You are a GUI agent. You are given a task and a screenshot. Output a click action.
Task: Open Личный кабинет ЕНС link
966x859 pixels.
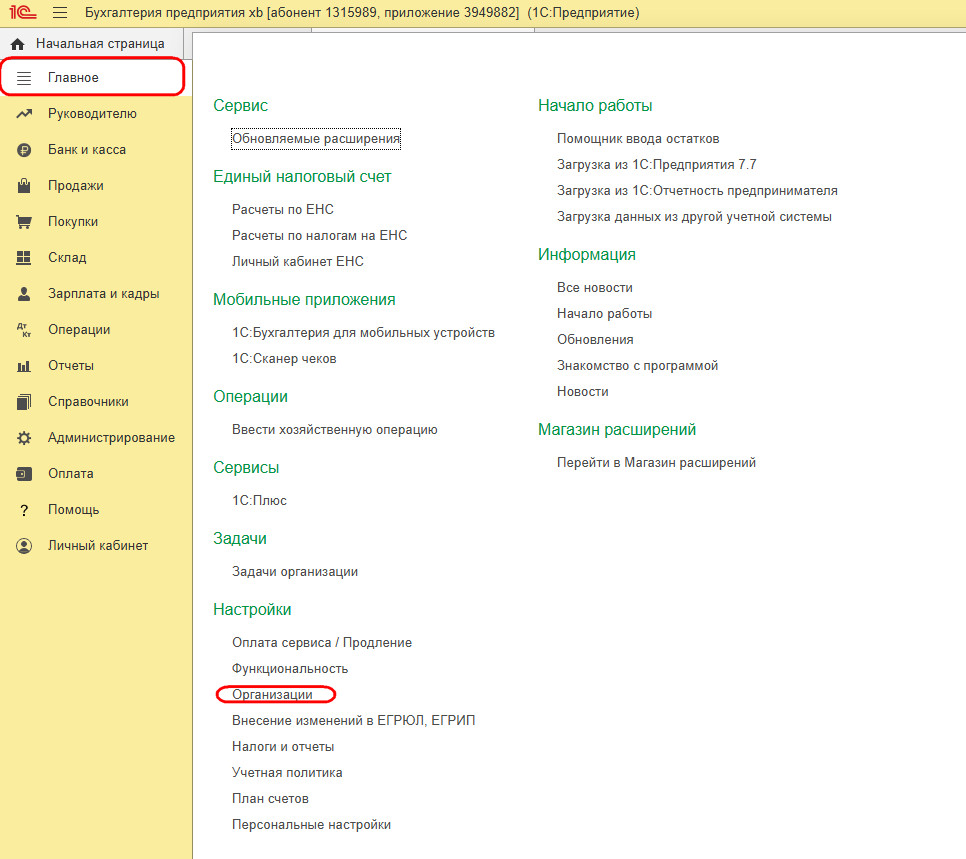(298, 261)
